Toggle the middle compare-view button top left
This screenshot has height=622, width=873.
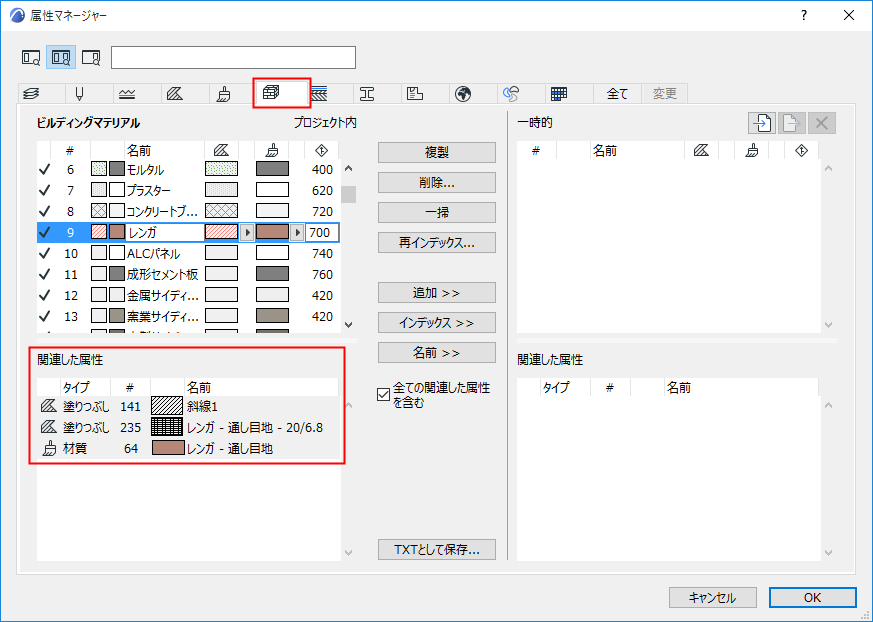pos(60,57)
